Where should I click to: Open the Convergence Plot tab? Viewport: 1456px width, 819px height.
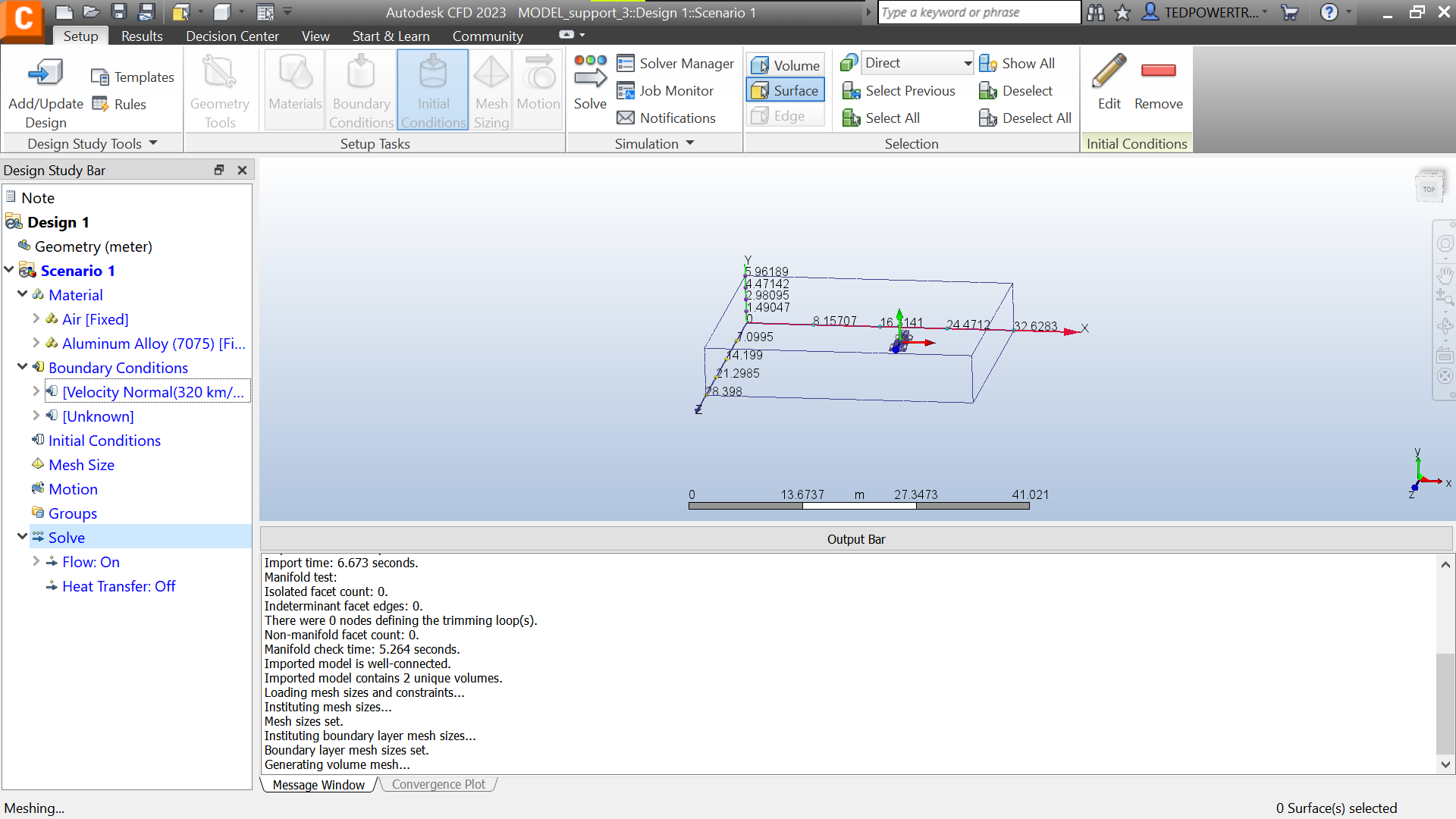click(x=438, y=785)
